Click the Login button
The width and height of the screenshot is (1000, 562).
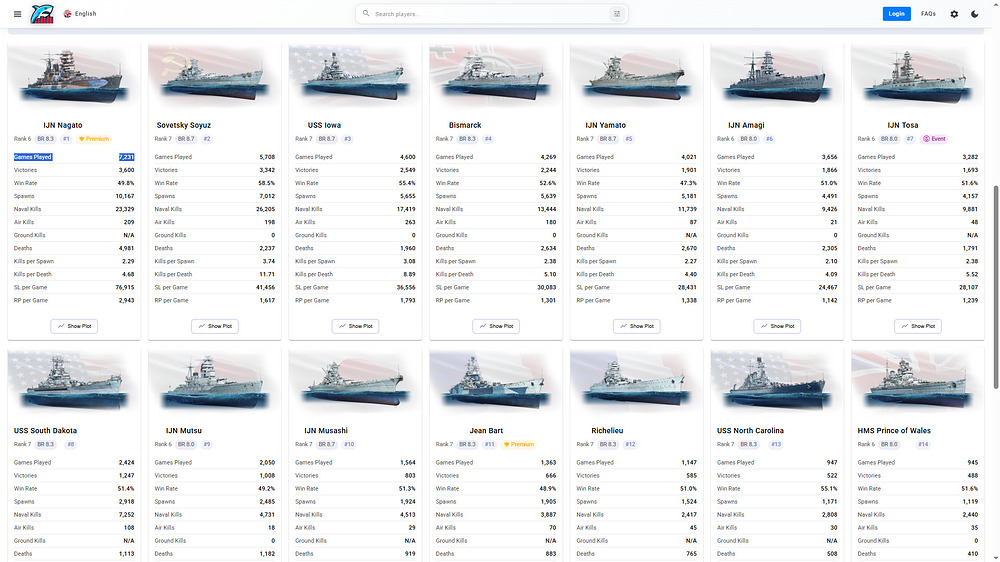tap(896, 13)
